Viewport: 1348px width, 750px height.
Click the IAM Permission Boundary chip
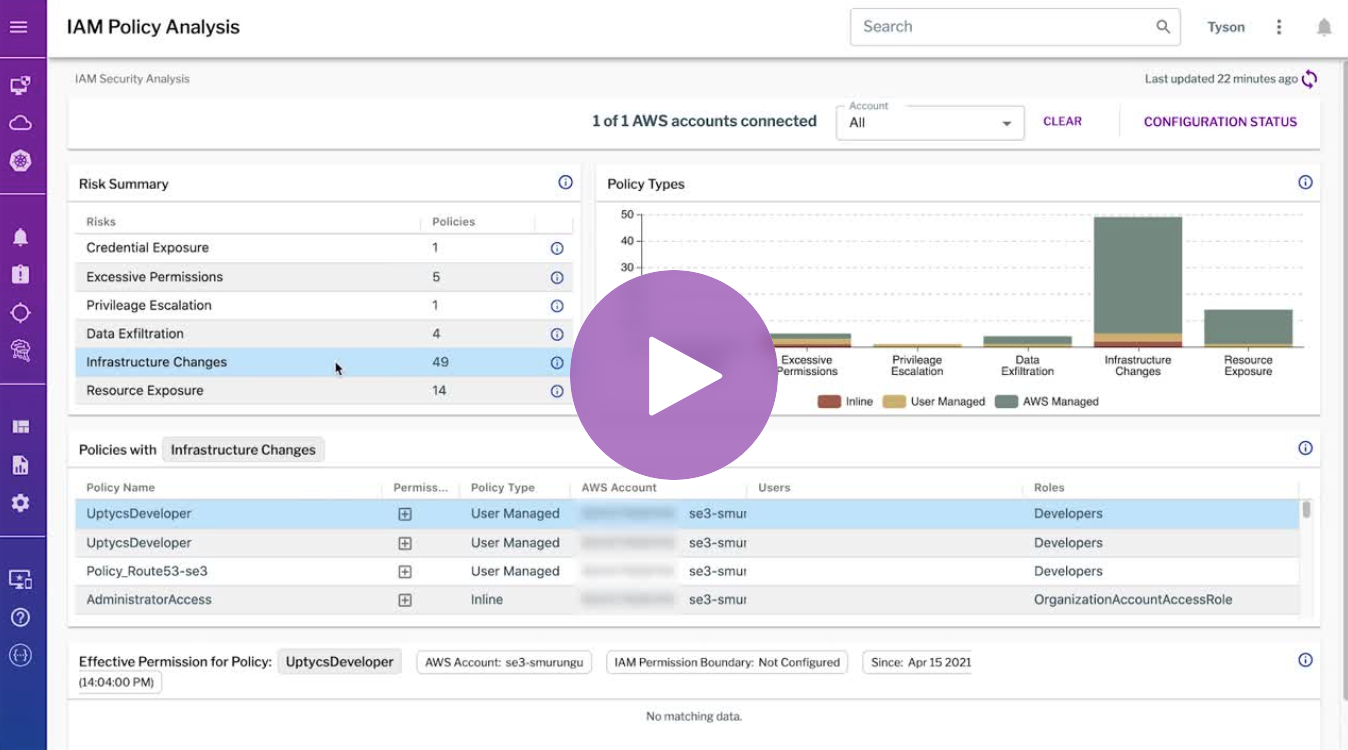727,662
